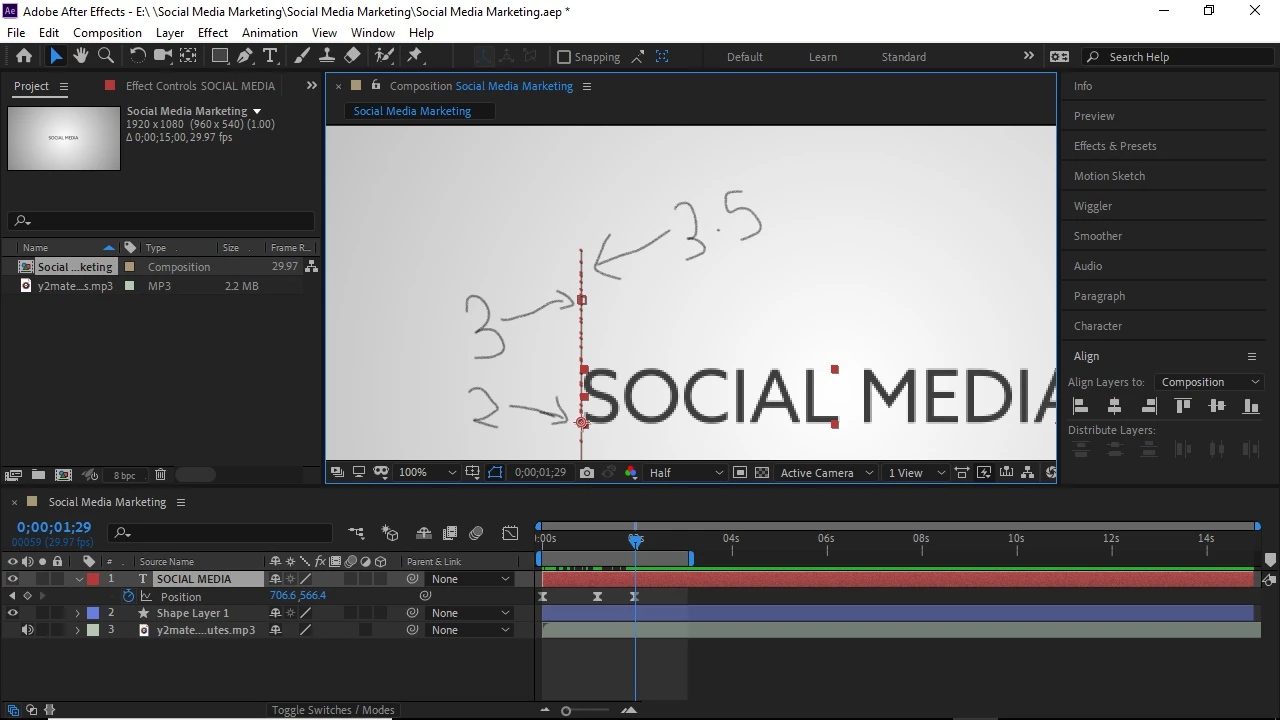Open the File menu
The height and width of the screenshot is (720, 1280).
coord(16,32)
